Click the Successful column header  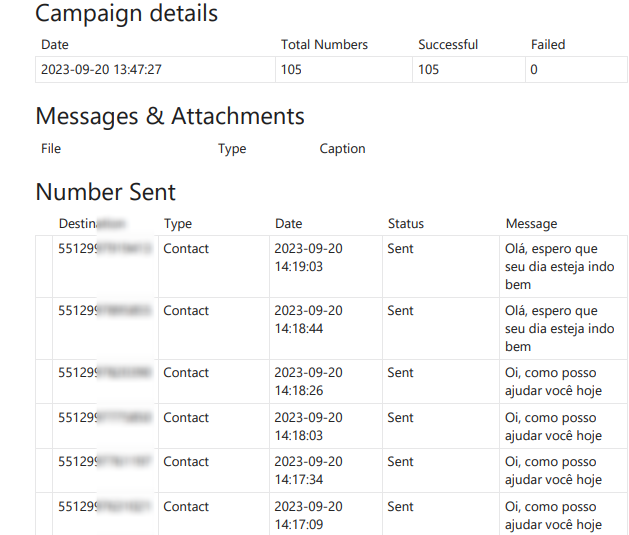(x=448, y=44)
